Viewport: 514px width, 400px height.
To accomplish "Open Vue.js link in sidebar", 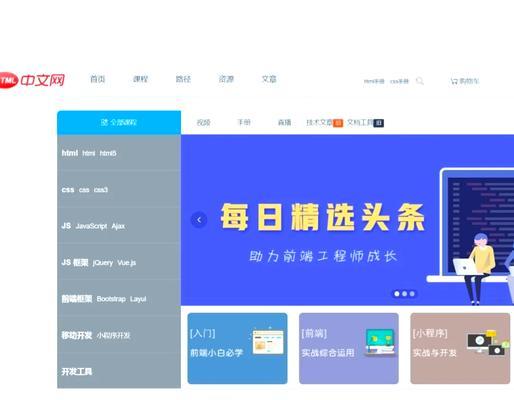I will 126,263.
